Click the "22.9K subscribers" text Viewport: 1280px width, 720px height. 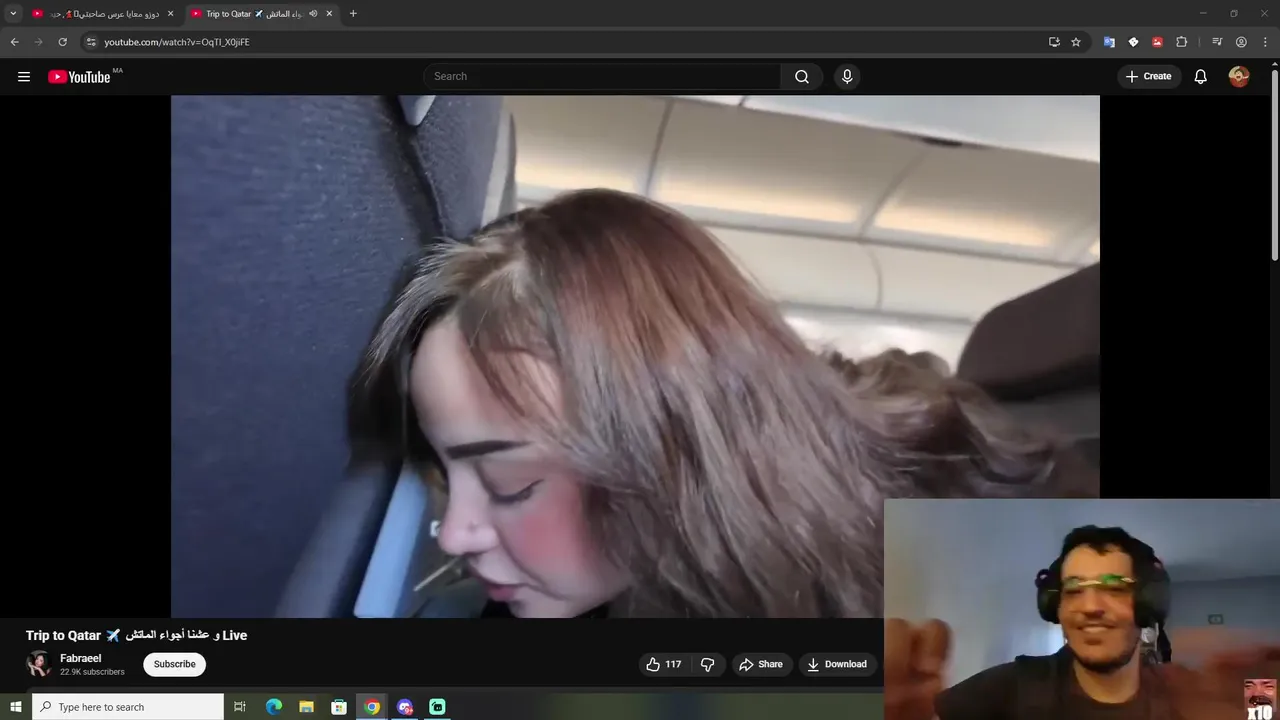coord(92,672)
